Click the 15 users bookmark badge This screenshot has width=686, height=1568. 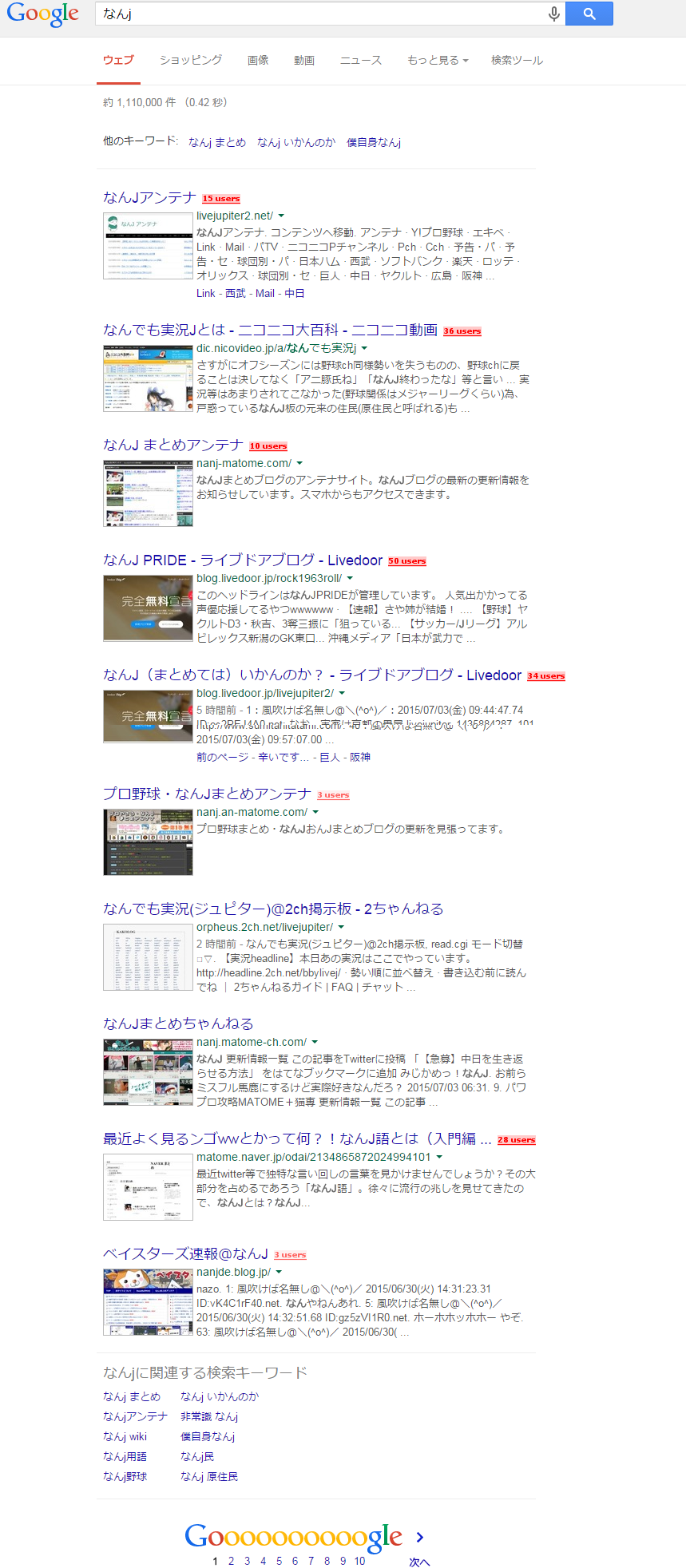point(221,199)
